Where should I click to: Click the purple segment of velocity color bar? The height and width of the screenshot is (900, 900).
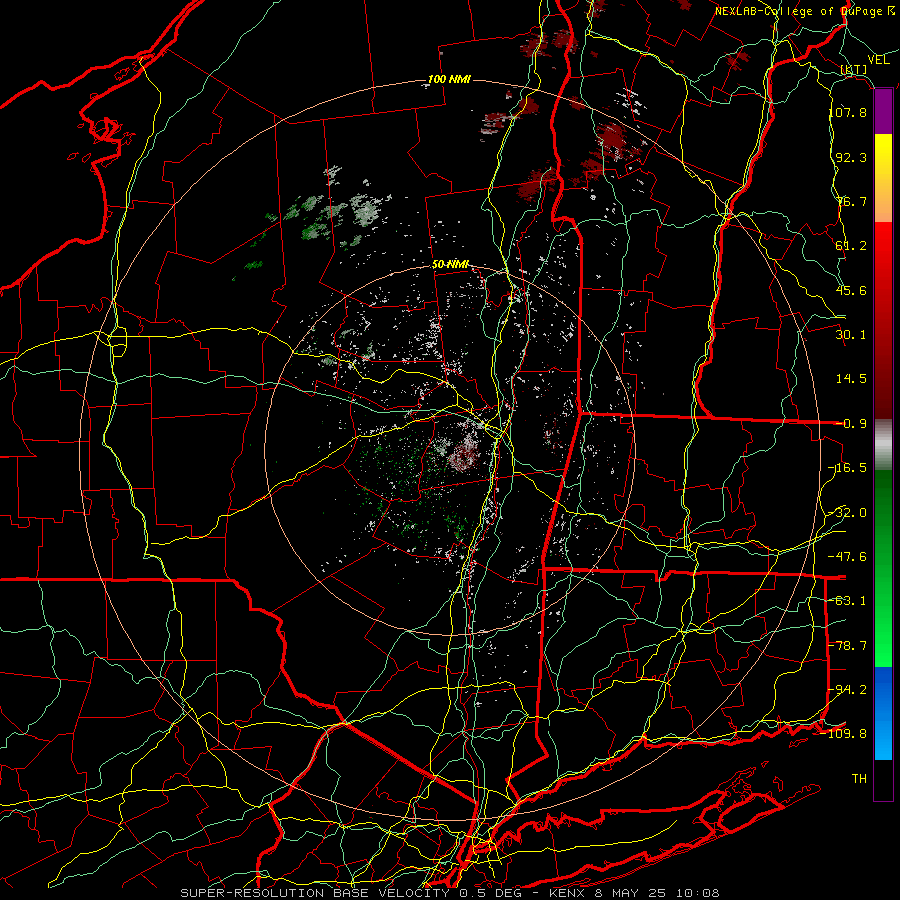click(883, 112)
